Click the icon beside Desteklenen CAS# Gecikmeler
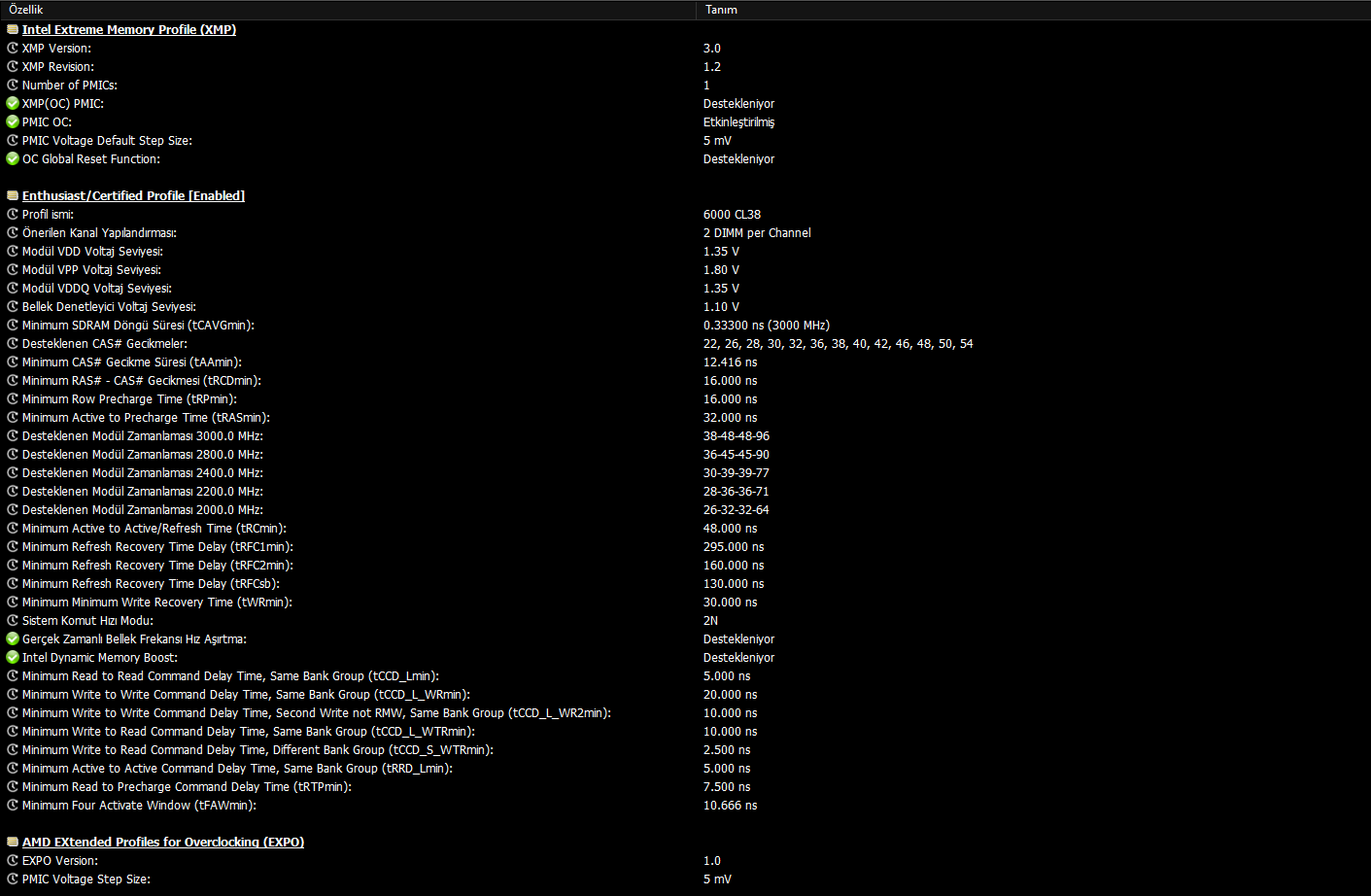Image resolution: width=1371 pixels, height=896 pixels. (13, 344)
